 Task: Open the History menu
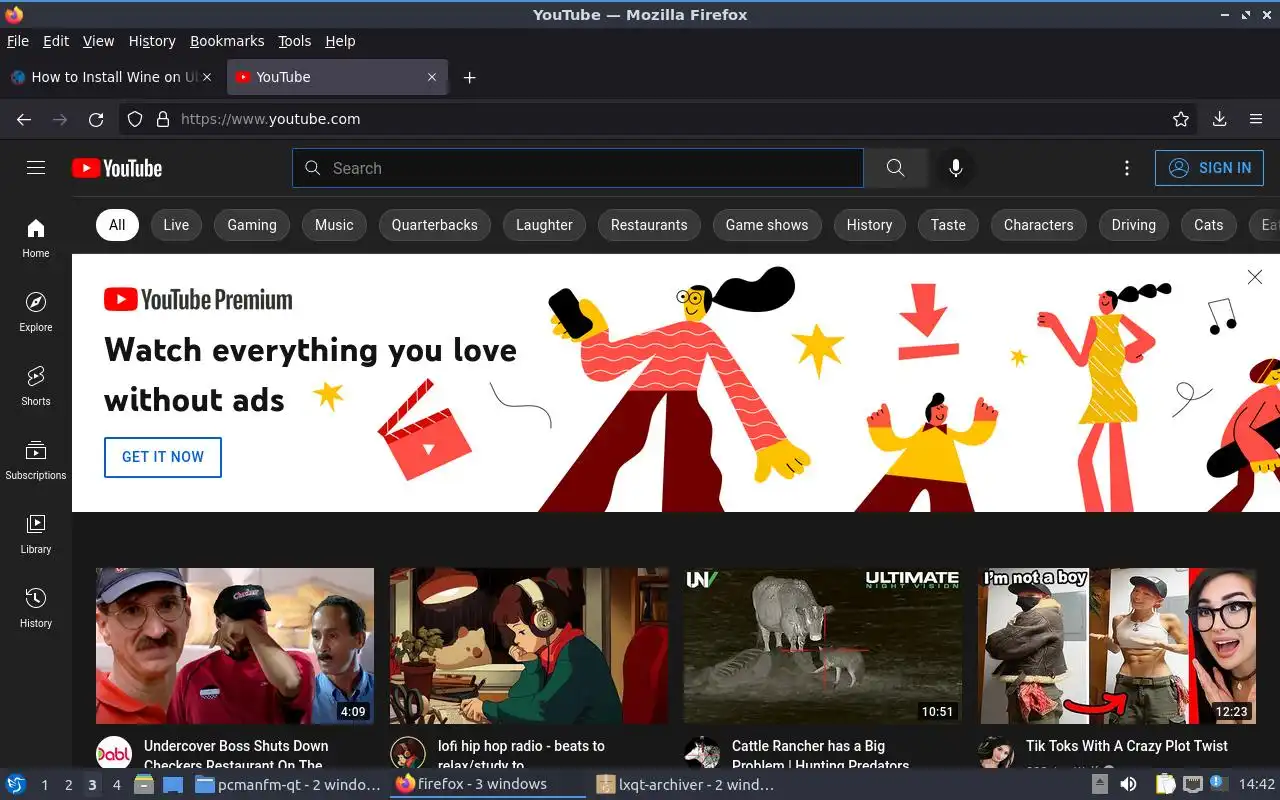[x=152, y=41]
